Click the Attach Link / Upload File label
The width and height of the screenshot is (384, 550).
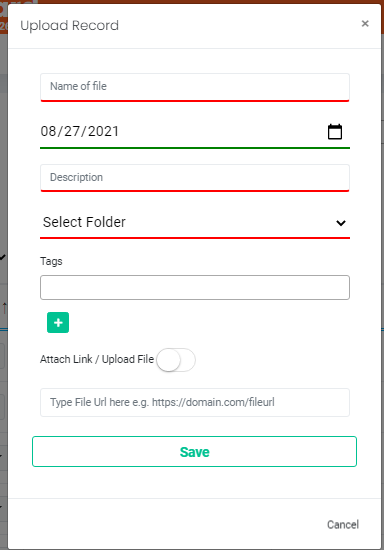(x=97, y=359)
